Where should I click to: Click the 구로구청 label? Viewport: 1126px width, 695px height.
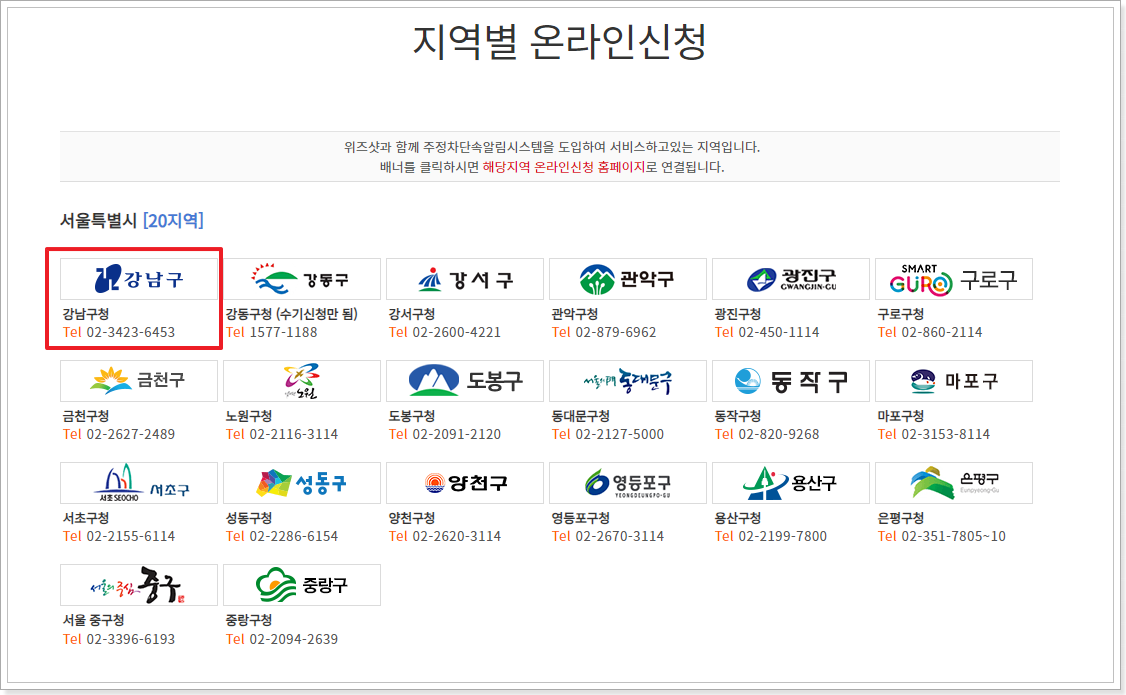point(901,314)
